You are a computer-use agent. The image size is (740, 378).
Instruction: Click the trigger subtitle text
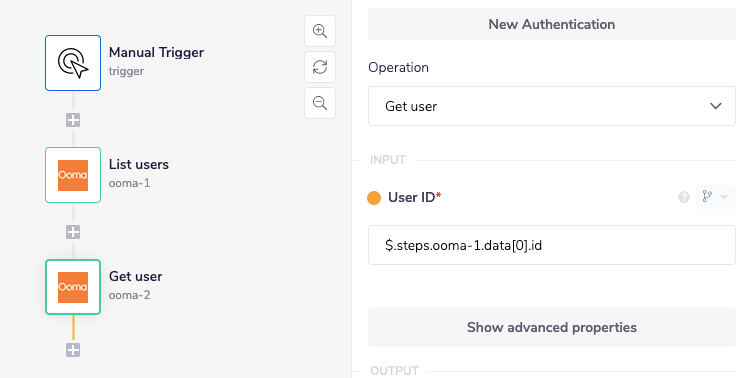coord(126,71)
